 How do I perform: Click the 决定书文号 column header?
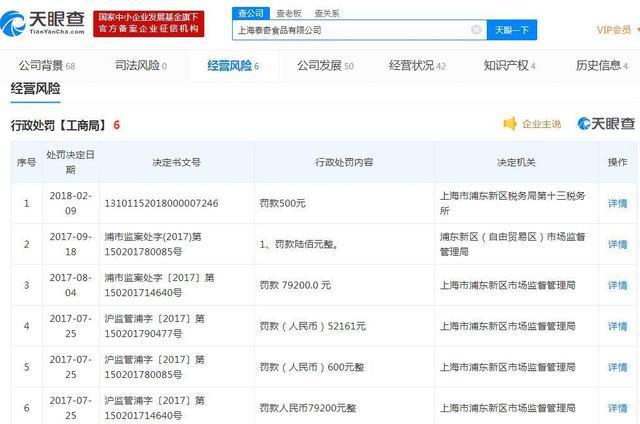pos(176,162)
